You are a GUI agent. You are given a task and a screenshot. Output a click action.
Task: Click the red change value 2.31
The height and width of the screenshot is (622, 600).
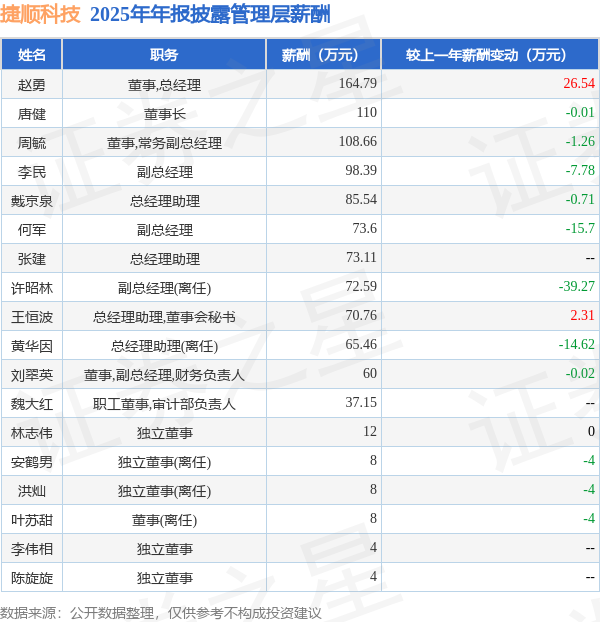click(x=583, y=315)
